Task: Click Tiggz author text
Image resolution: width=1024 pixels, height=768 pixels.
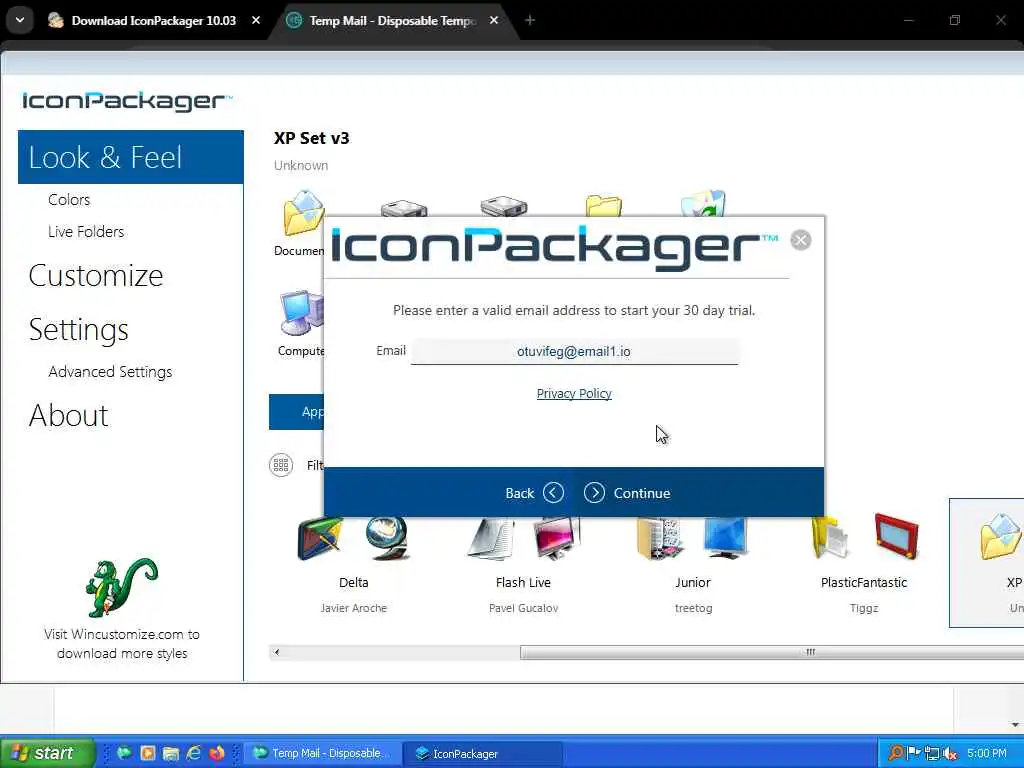Action: (864, 609)
